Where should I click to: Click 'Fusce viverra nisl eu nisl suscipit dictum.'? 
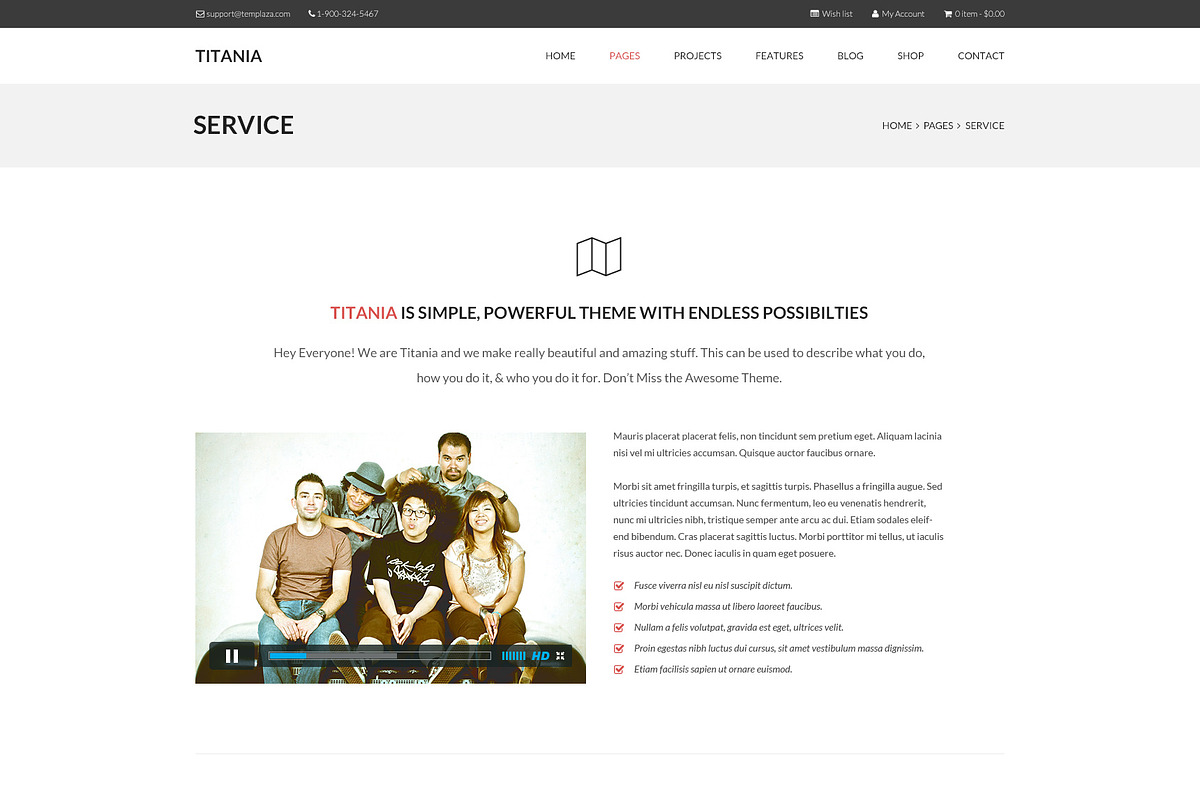[x=713, y=586]
